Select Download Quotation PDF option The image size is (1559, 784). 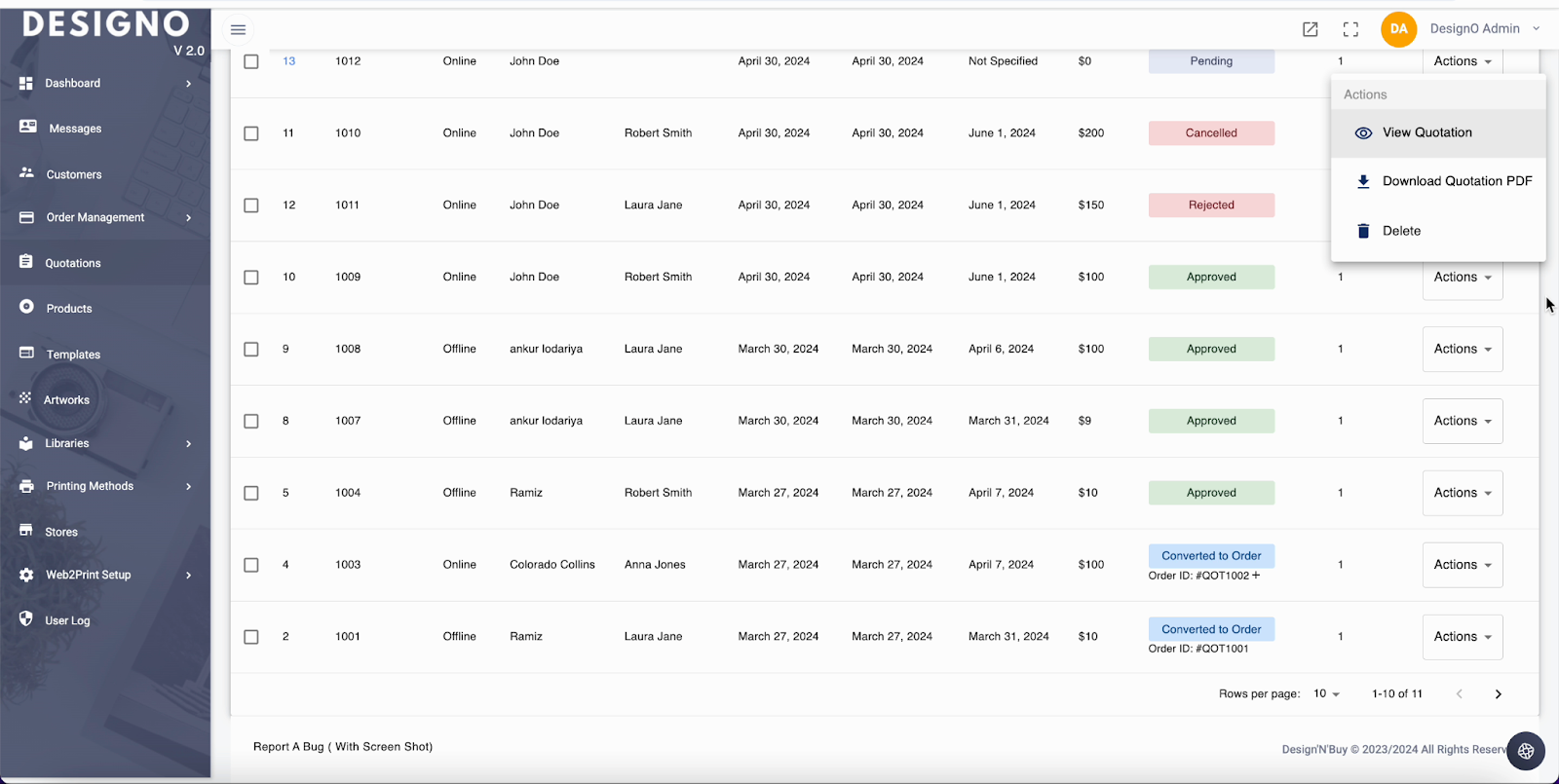1456,181
